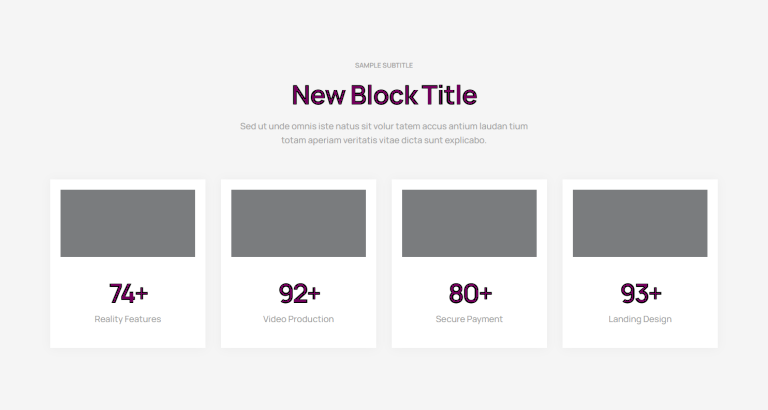Open the Landing Design card image
The image size is (768, 410).
click(x=640, y=223)
